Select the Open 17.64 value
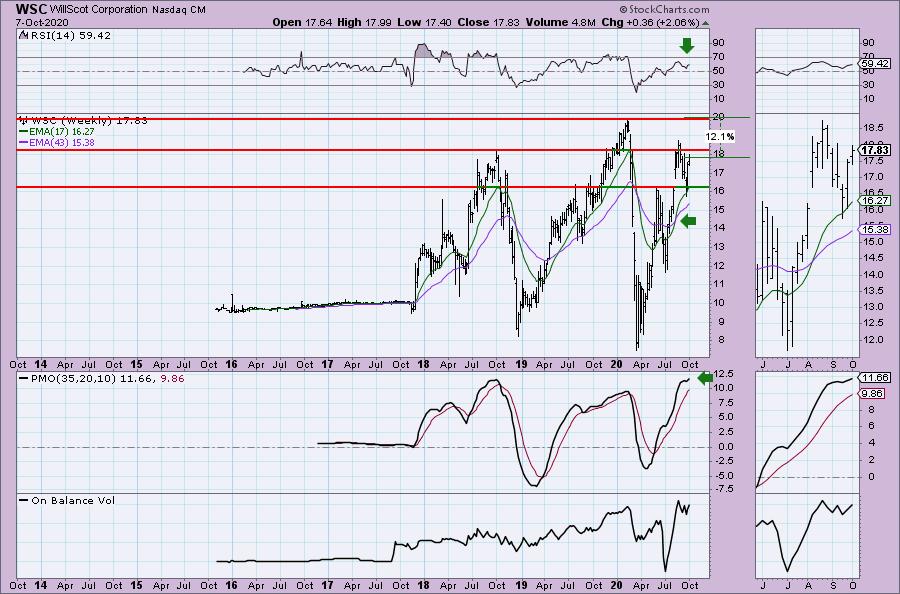Screen dimensions: 900x594 click(301, 22)
